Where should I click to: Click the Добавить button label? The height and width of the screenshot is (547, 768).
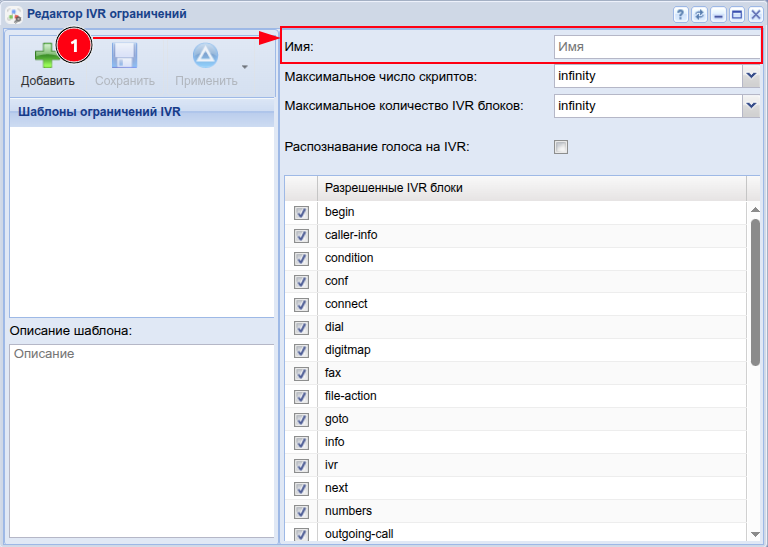pos(48,81)
